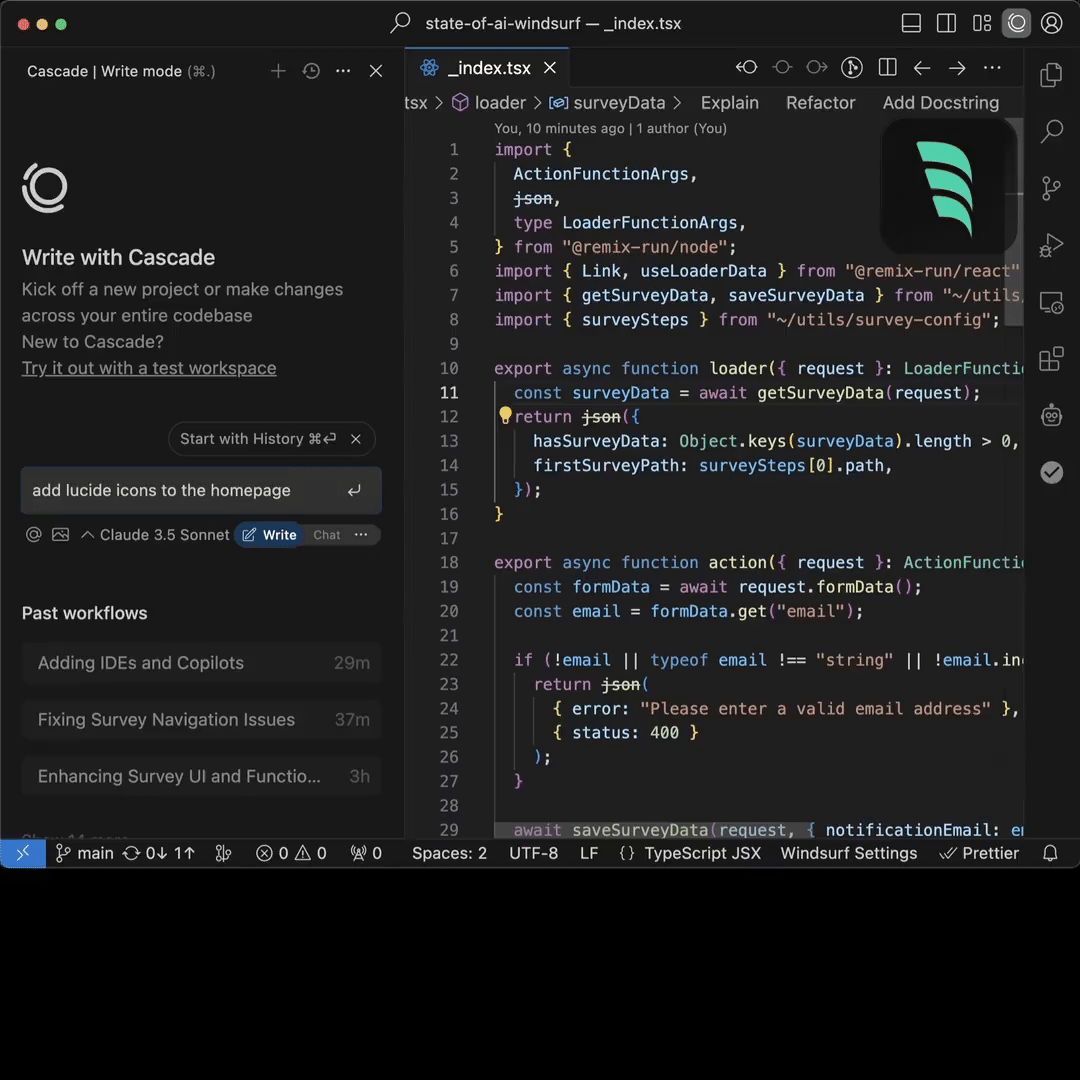Open Cascade conversation history clock icon
This screenshot has height=1080, width=1080.
tap(311, 71)
